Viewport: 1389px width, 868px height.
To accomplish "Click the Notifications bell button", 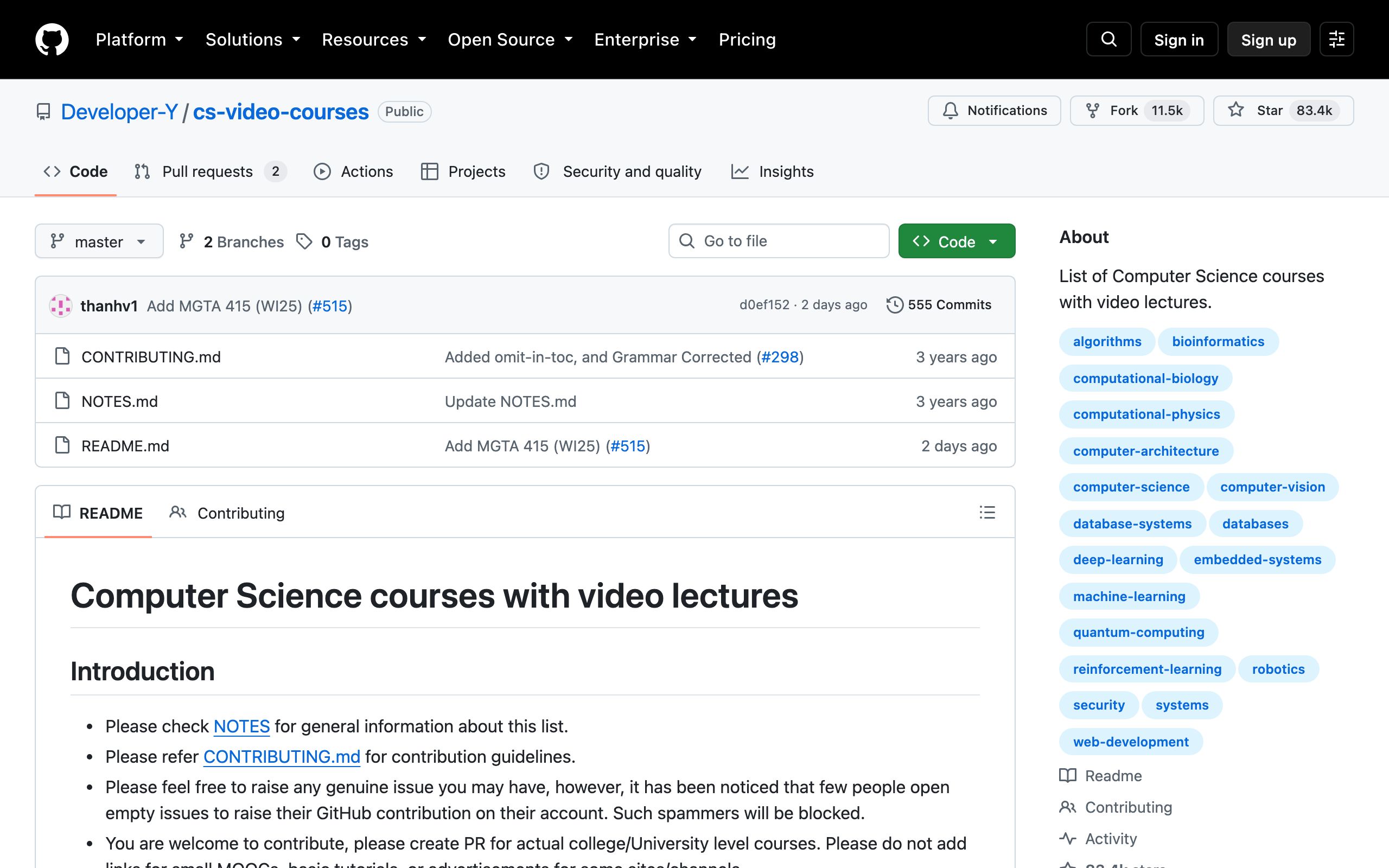I will click(x=994, y=110).
